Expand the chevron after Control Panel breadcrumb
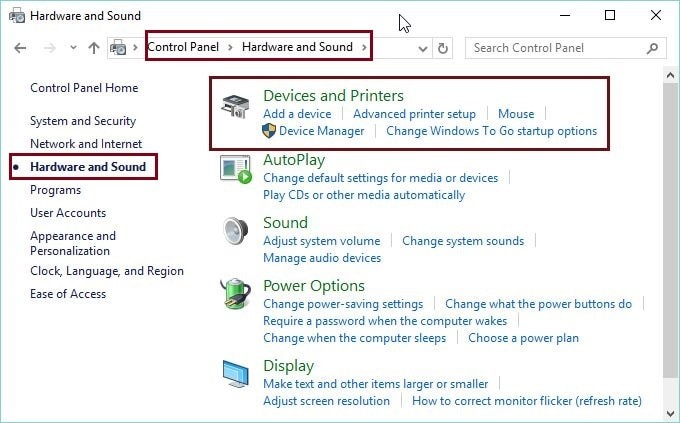This screenshot has height=423, width=680. [x=230, y=47]
